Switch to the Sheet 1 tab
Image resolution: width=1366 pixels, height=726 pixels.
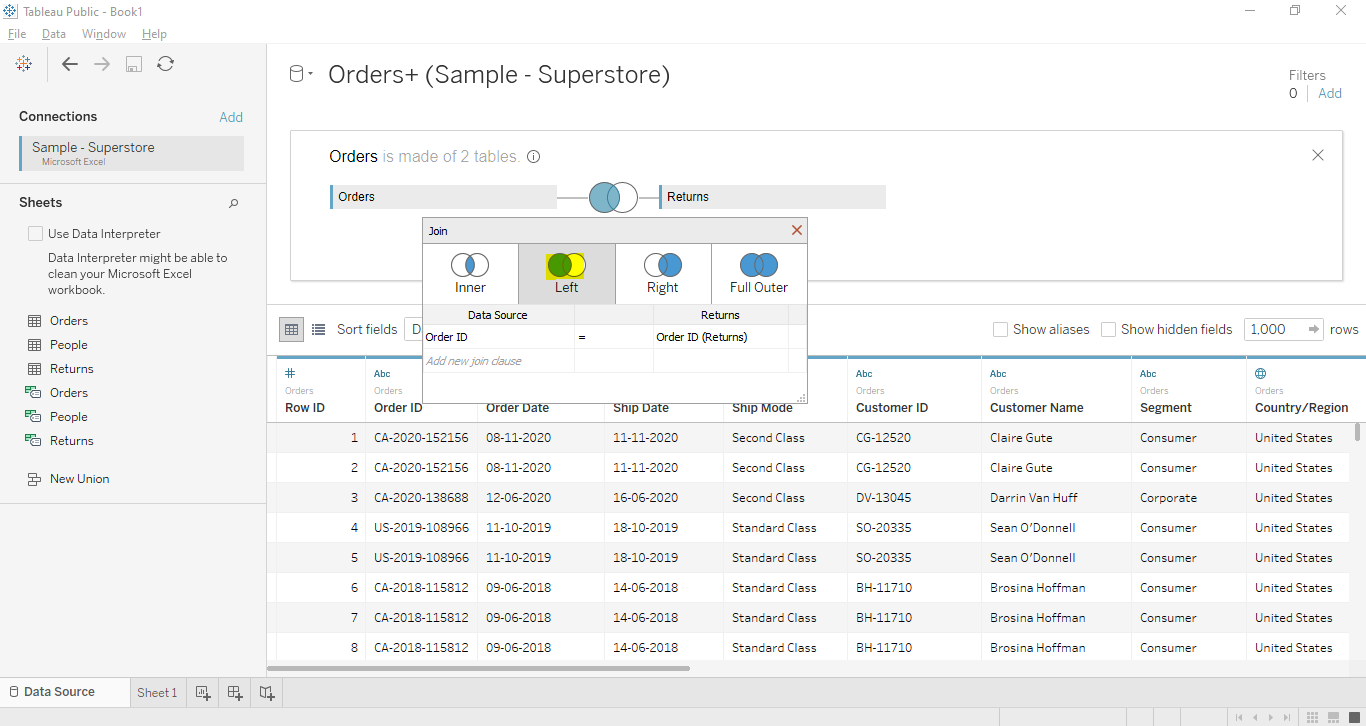pos(157,692)
